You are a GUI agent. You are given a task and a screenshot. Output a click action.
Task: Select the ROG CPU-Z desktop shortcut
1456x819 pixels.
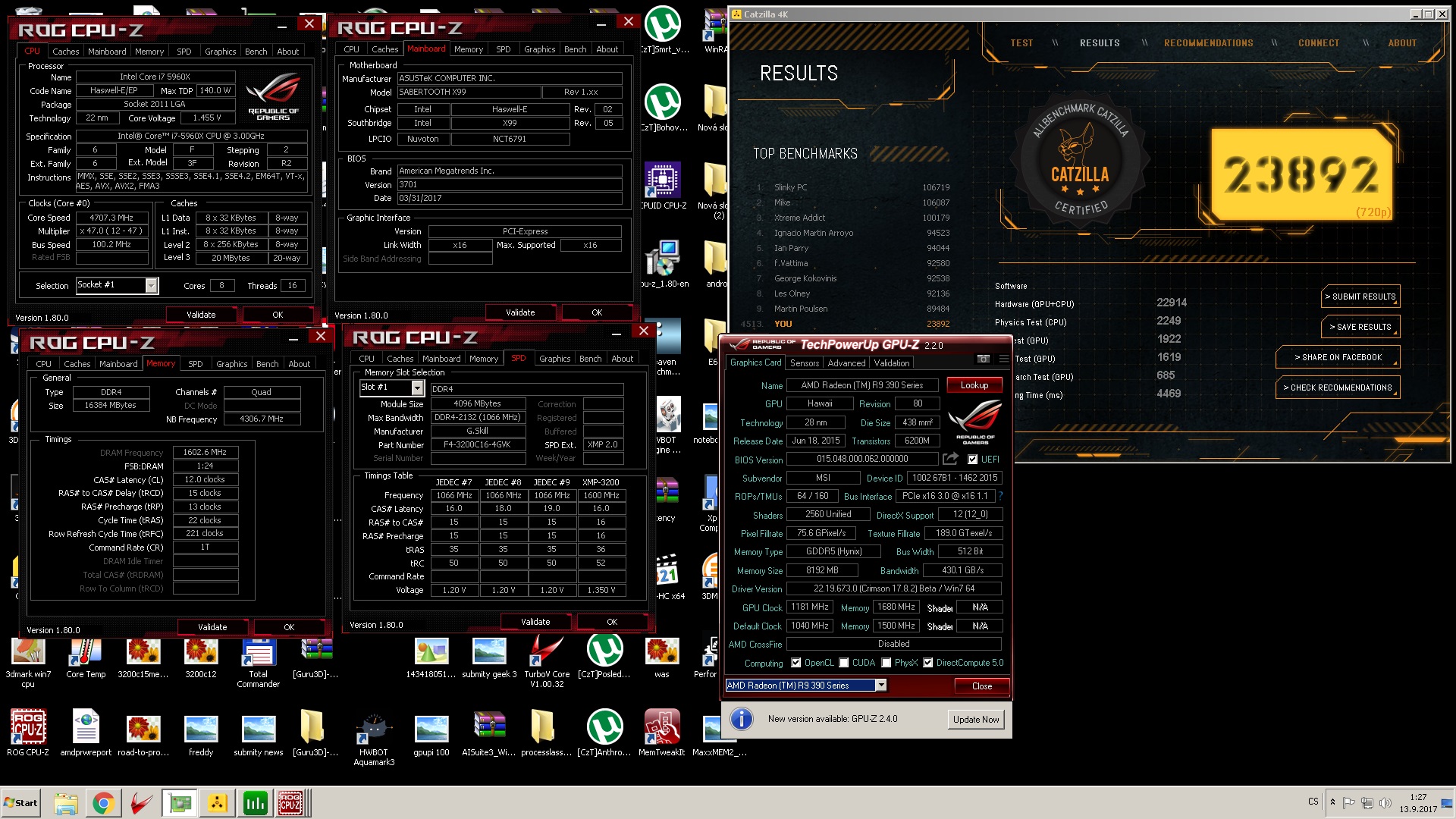28,733
